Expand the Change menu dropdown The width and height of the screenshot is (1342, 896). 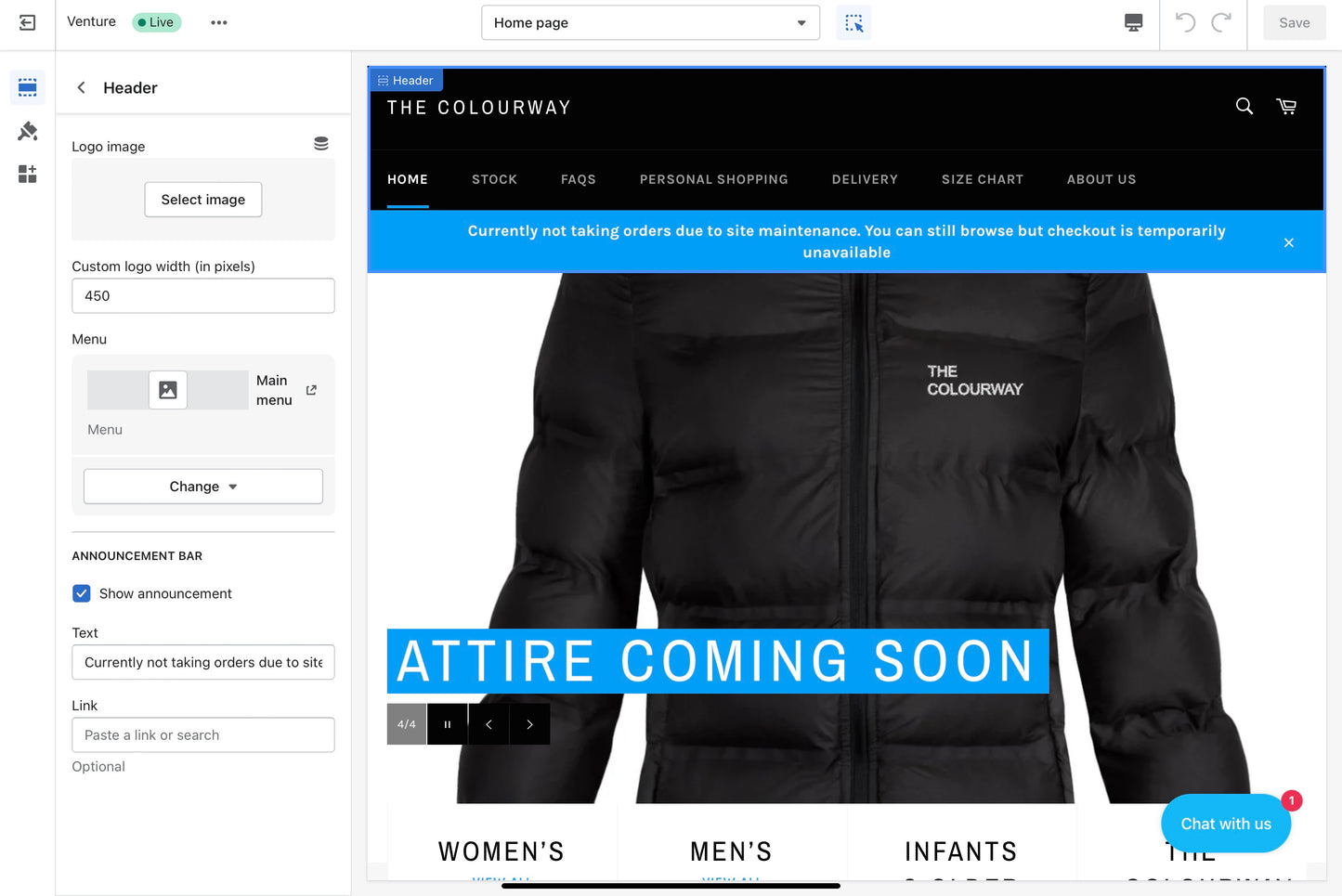(x=203, y=487)
